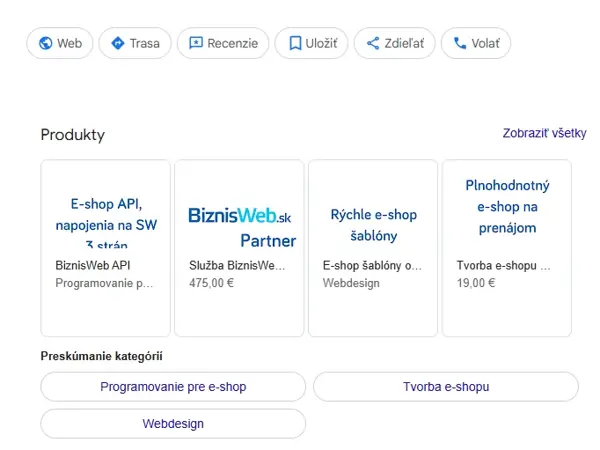Screen dimensions: 600x450
Task: Click the Webdesign label under E-shop šablóny
Action: (351, 283)
